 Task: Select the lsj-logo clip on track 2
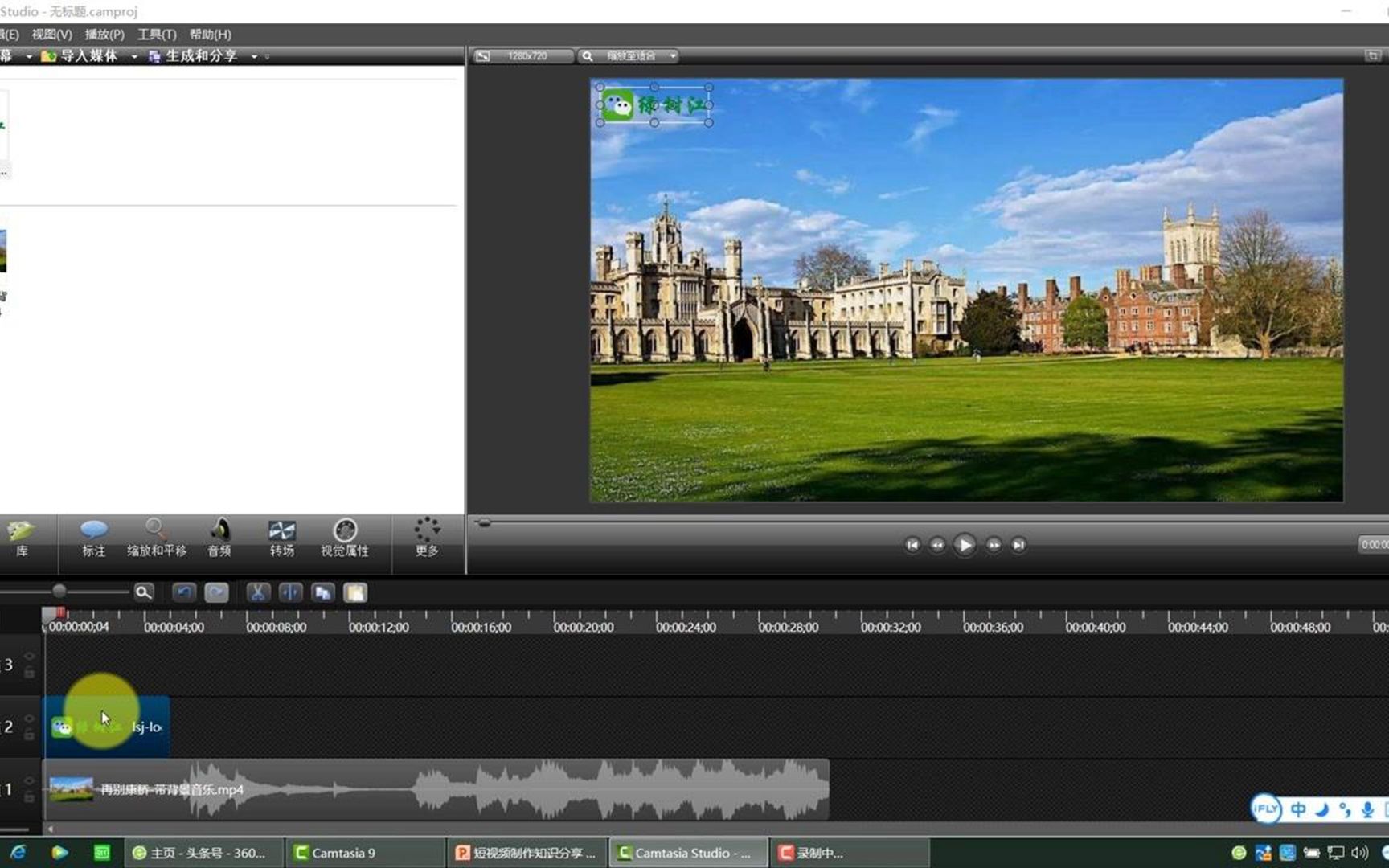coord(107,727)
